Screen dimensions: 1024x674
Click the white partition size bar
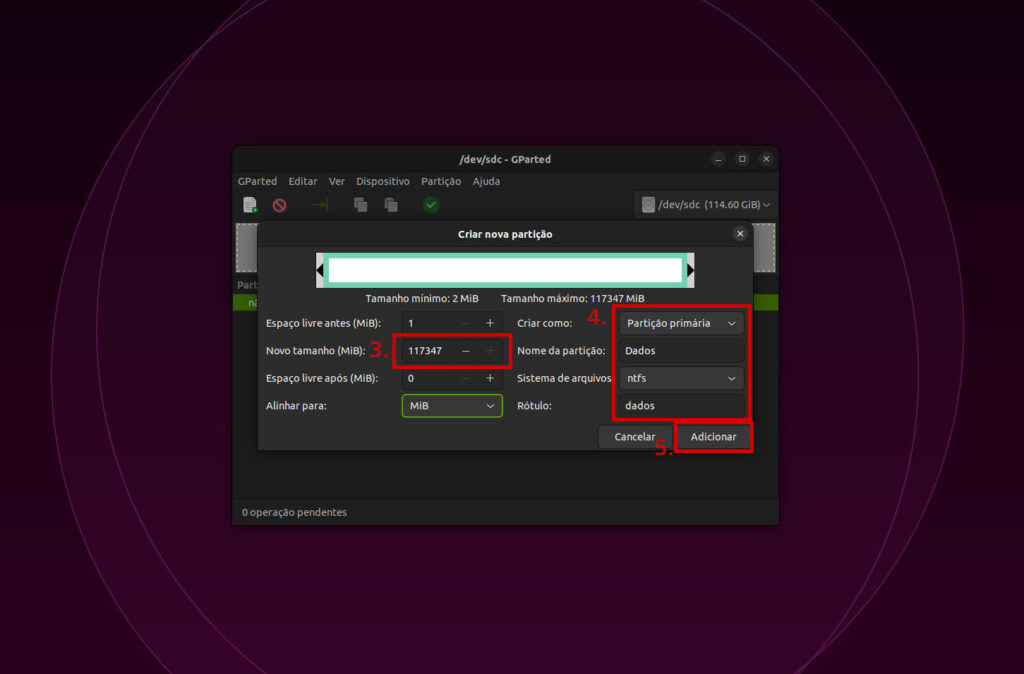coord(505,270)
